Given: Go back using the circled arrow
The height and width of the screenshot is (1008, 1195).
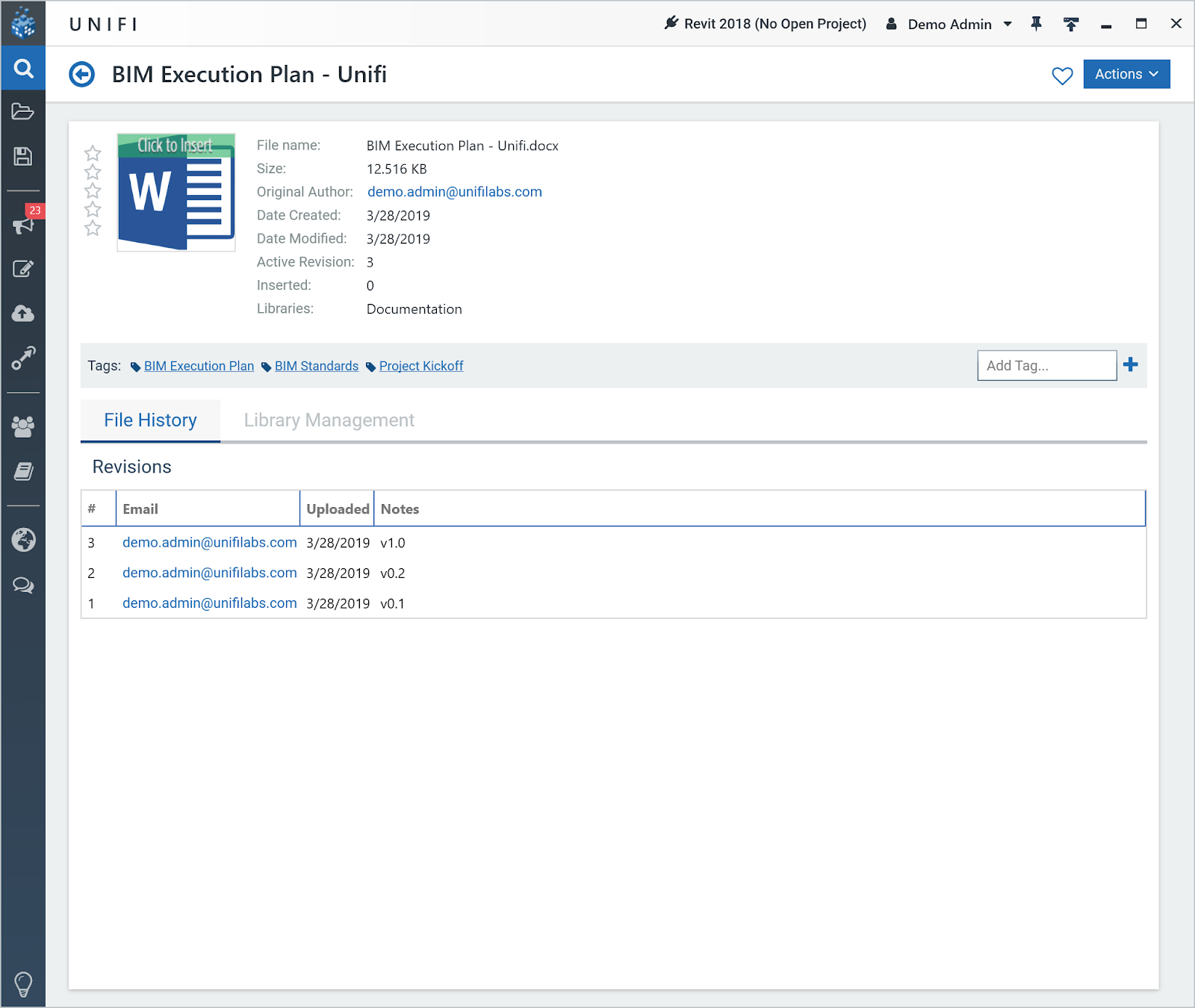Looking at the screenshot, I should (x=82, y=75).
